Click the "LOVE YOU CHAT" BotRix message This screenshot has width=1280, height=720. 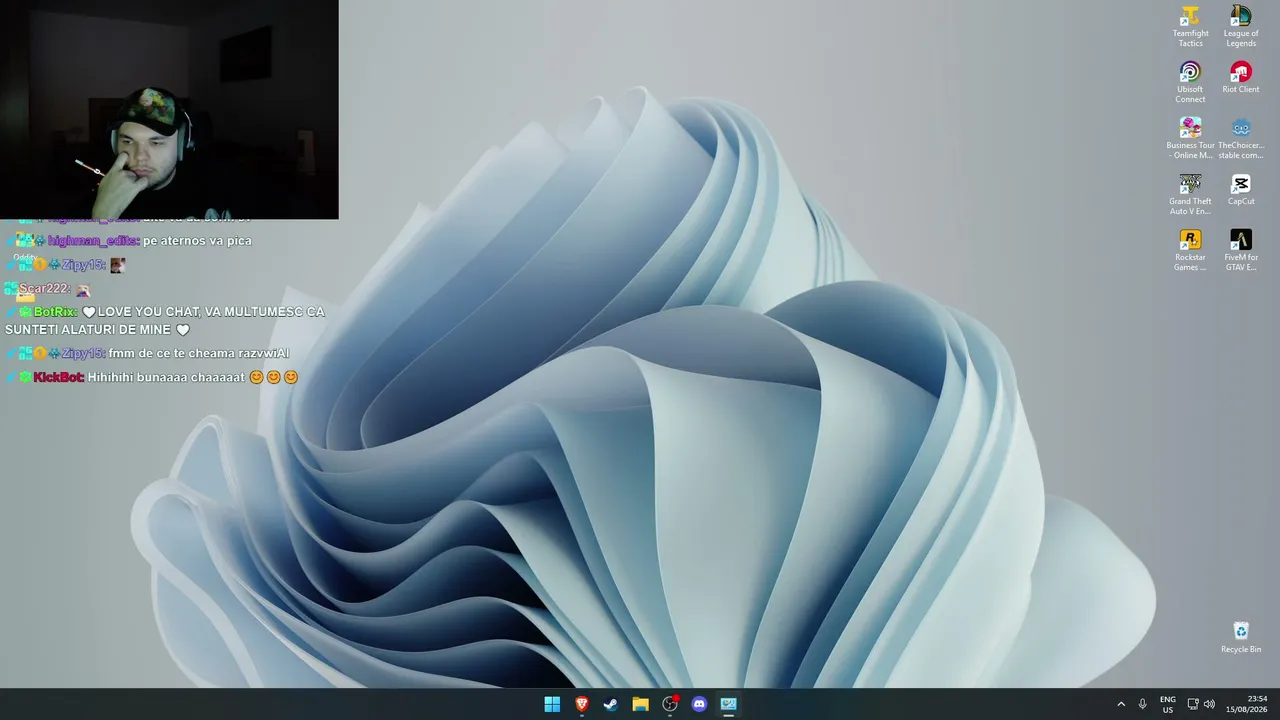coord(165,321)
